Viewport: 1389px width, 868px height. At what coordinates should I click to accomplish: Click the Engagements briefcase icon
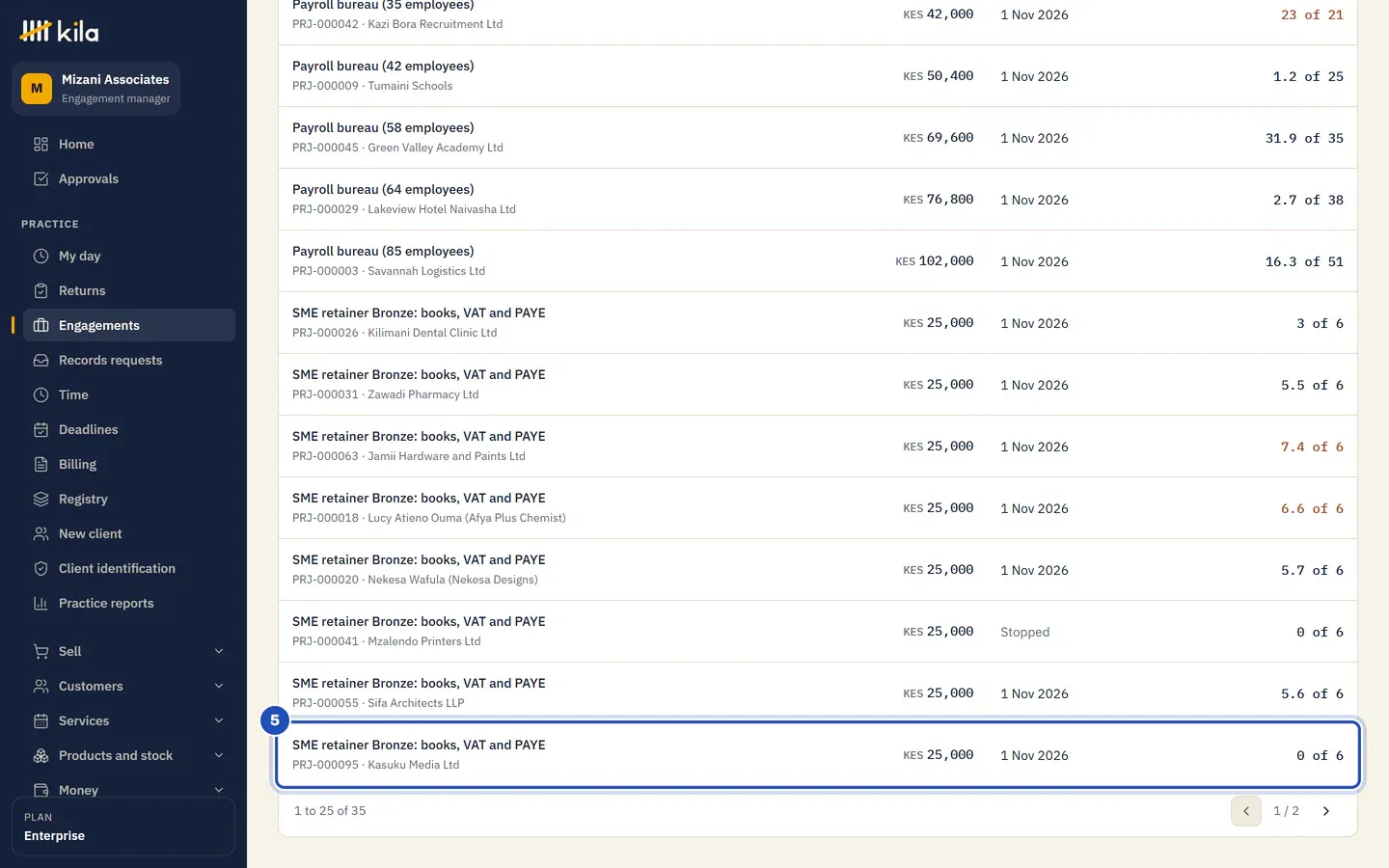pyautogui.click(x=41, y=326)
